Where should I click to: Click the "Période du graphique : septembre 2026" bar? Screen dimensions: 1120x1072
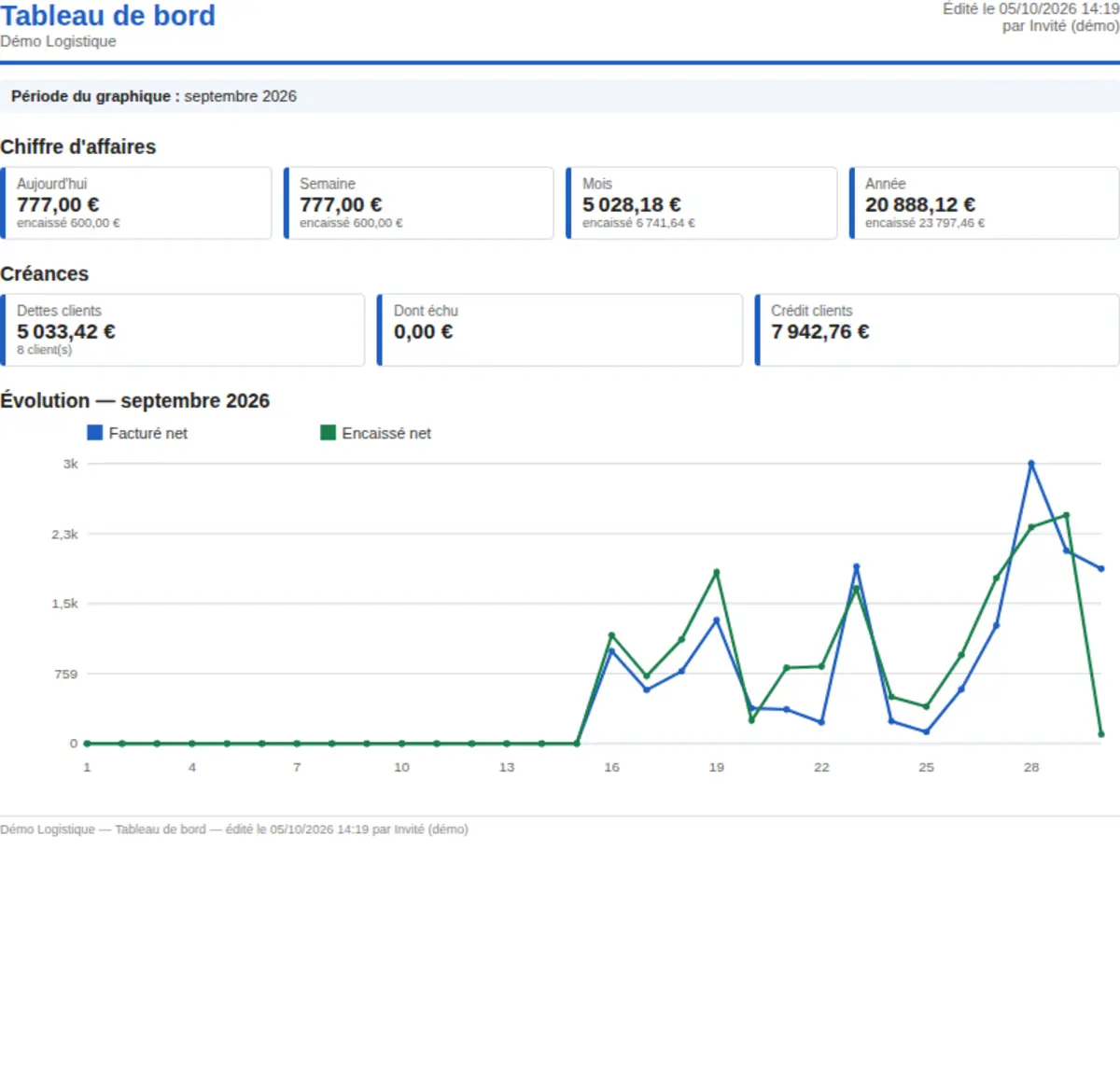click(x=560, y=96)
